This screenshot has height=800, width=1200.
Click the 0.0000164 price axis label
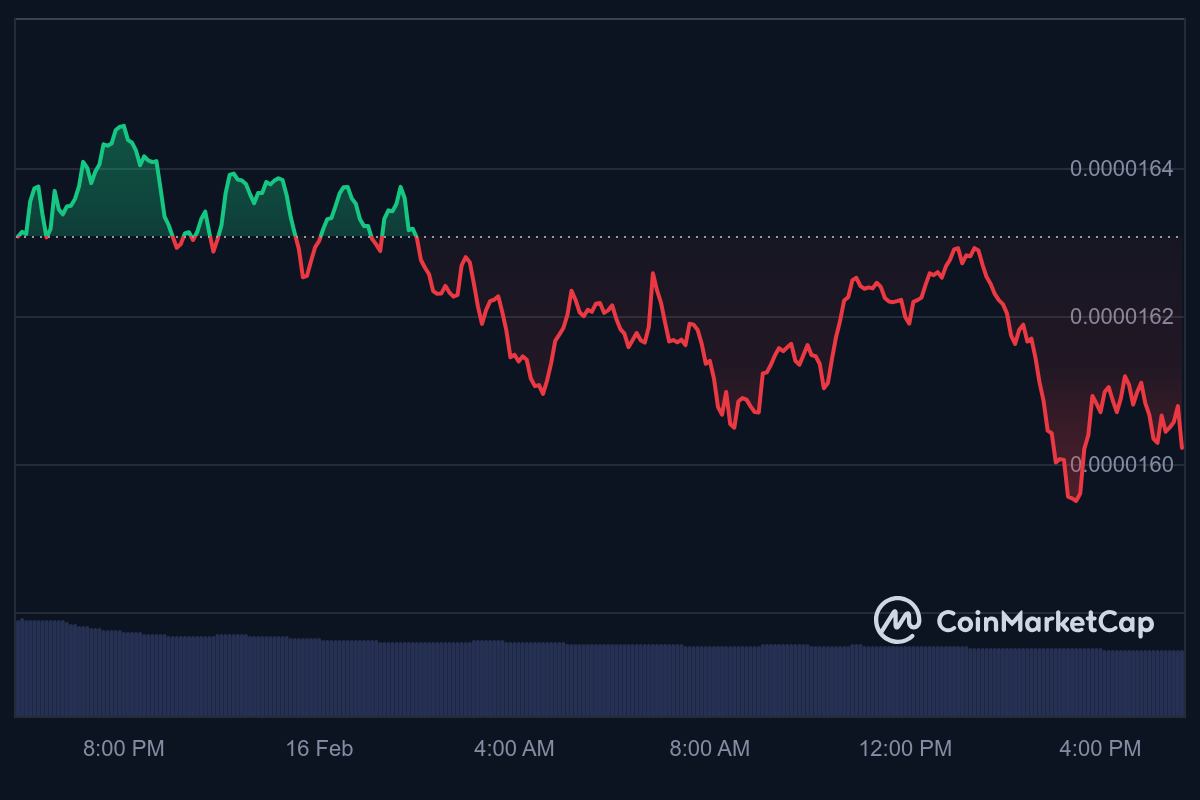click(x=1121, y=168)
